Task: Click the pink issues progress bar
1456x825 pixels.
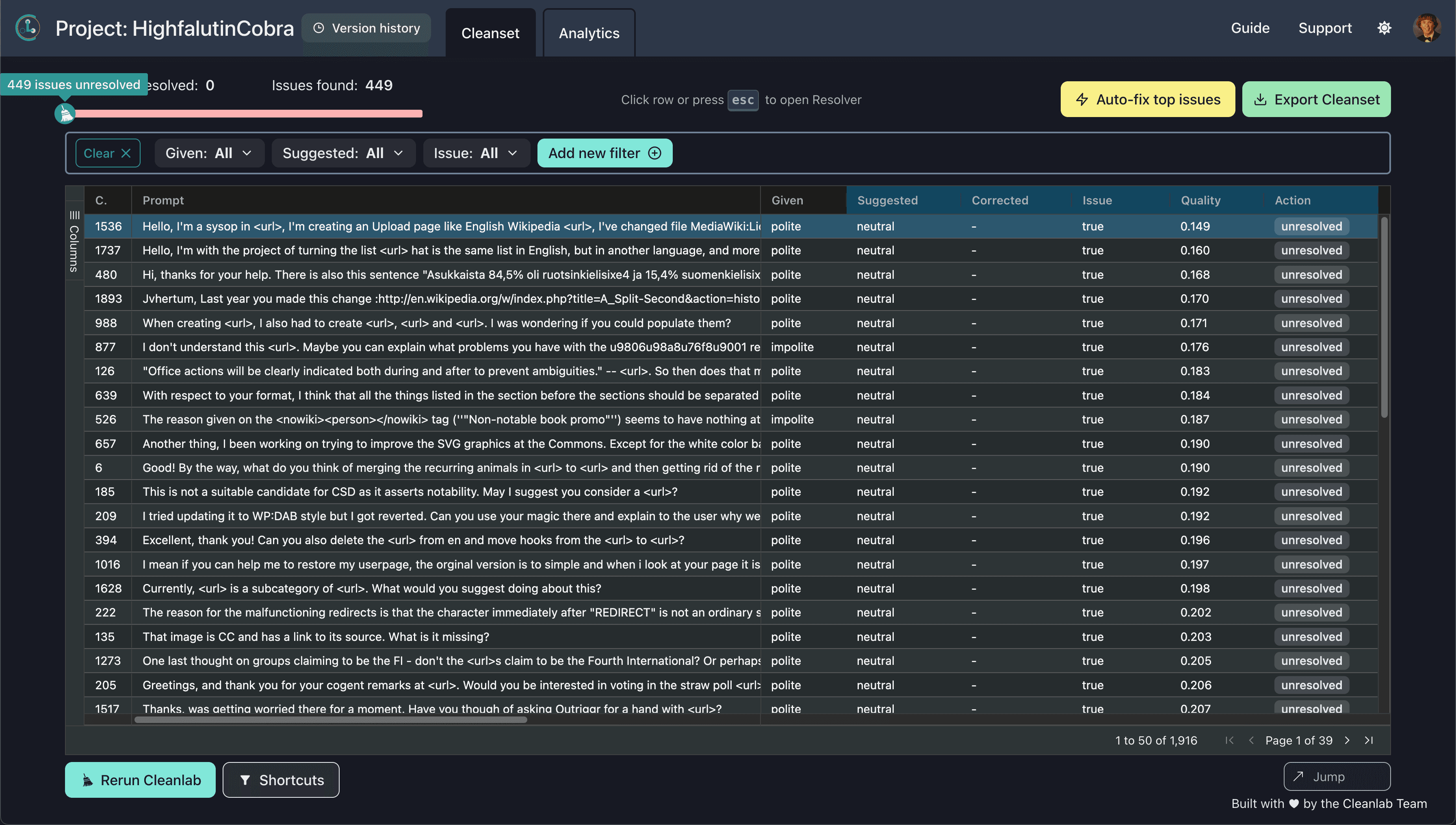Action: pyautogui.click(x=249, y=114)
